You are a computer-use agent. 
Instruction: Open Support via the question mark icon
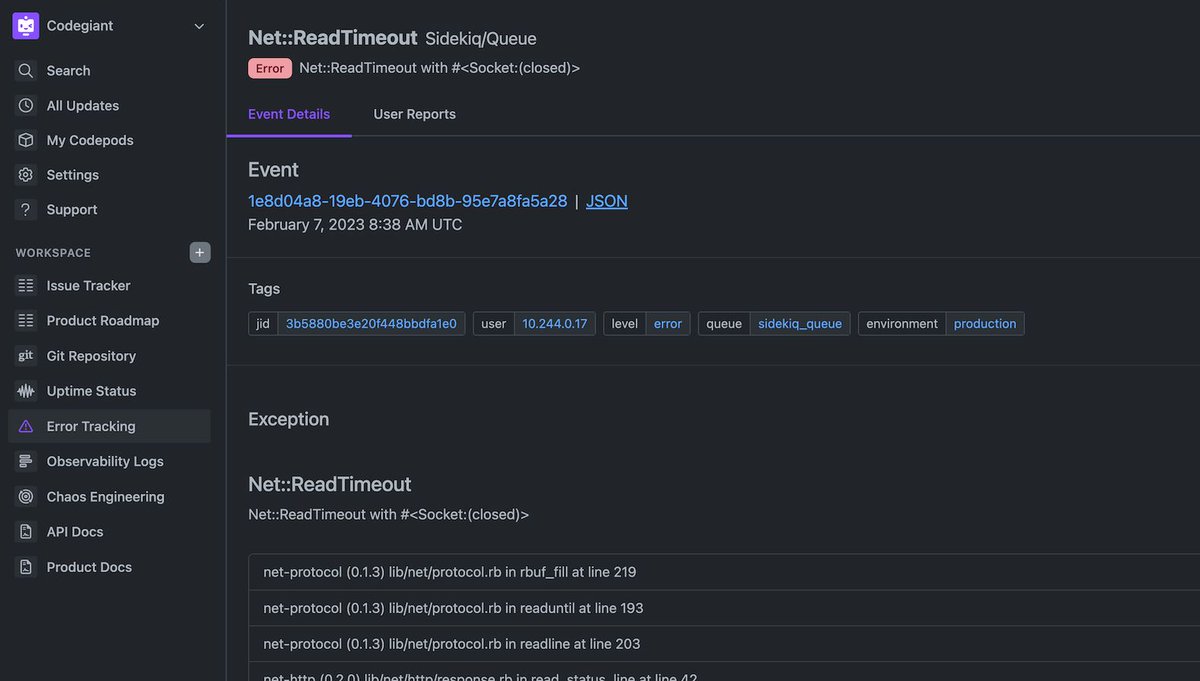click(x=25, y=209)
